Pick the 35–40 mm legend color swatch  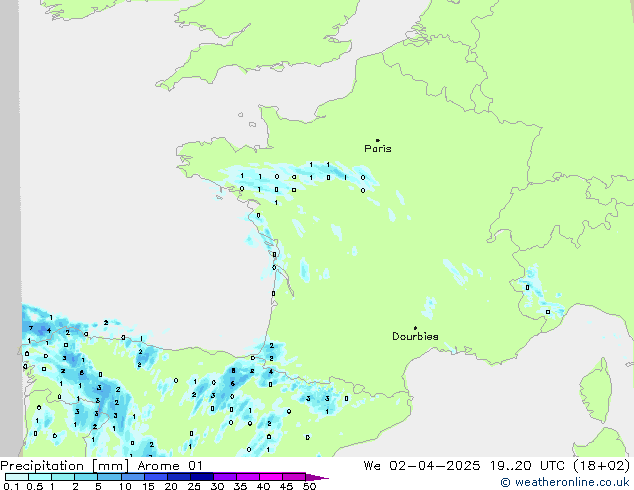pos(248,477)
